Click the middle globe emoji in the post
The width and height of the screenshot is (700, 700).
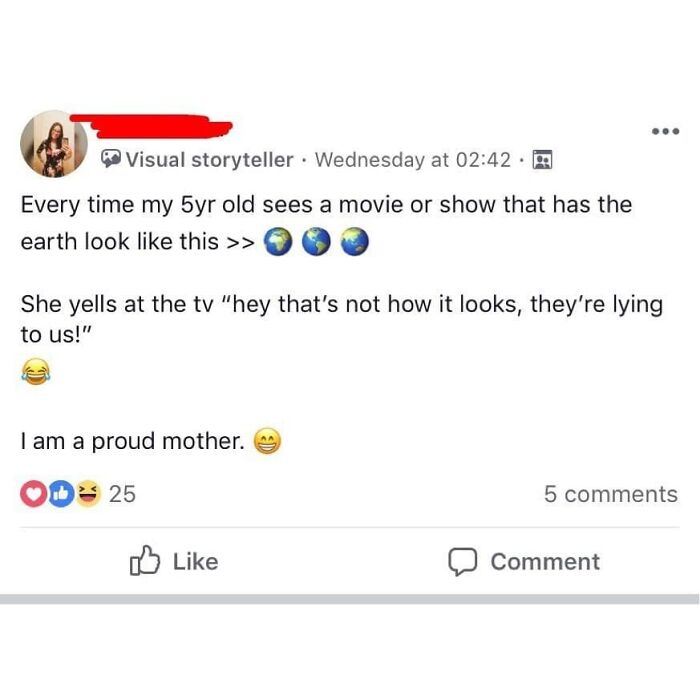pos(316,241)
